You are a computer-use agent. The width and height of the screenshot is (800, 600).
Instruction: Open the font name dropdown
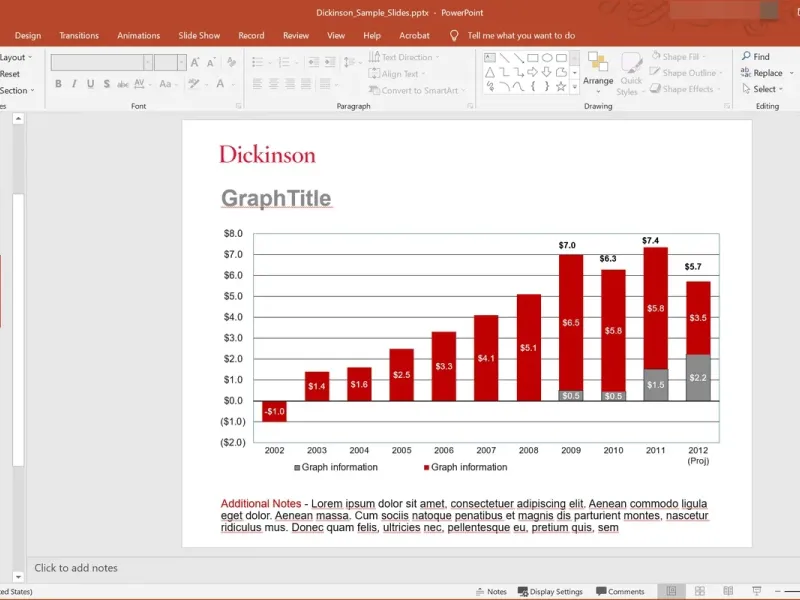point(147,62)
